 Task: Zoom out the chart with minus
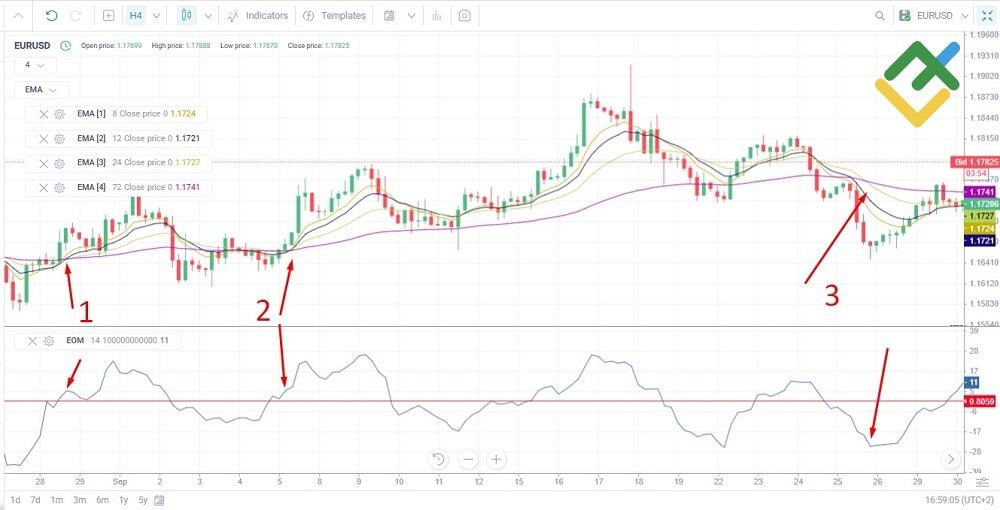tap(468, 459)
